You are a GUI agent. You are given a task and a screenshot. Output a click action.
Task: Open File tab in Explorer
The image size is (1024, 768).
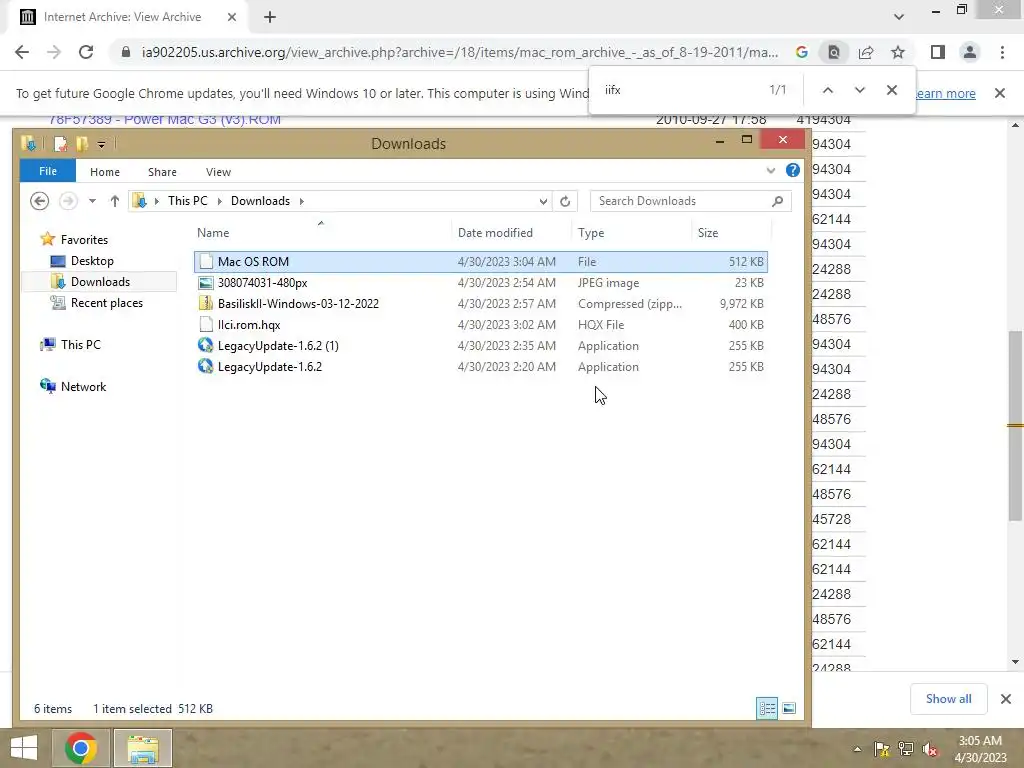[x=48, y=171]
